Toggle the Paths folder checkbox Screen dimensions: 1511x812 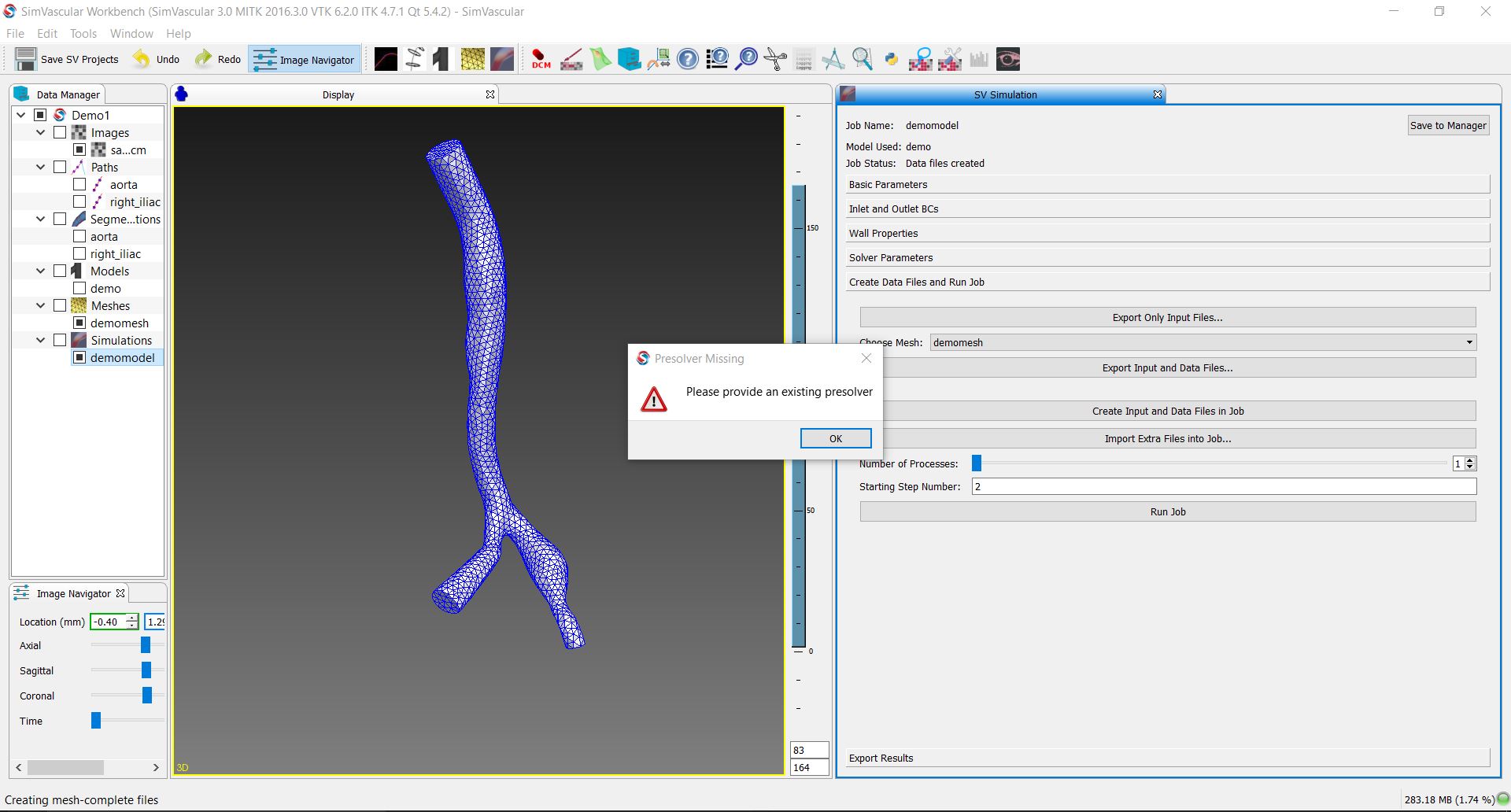pyautogui.click(x=60, y=167)
